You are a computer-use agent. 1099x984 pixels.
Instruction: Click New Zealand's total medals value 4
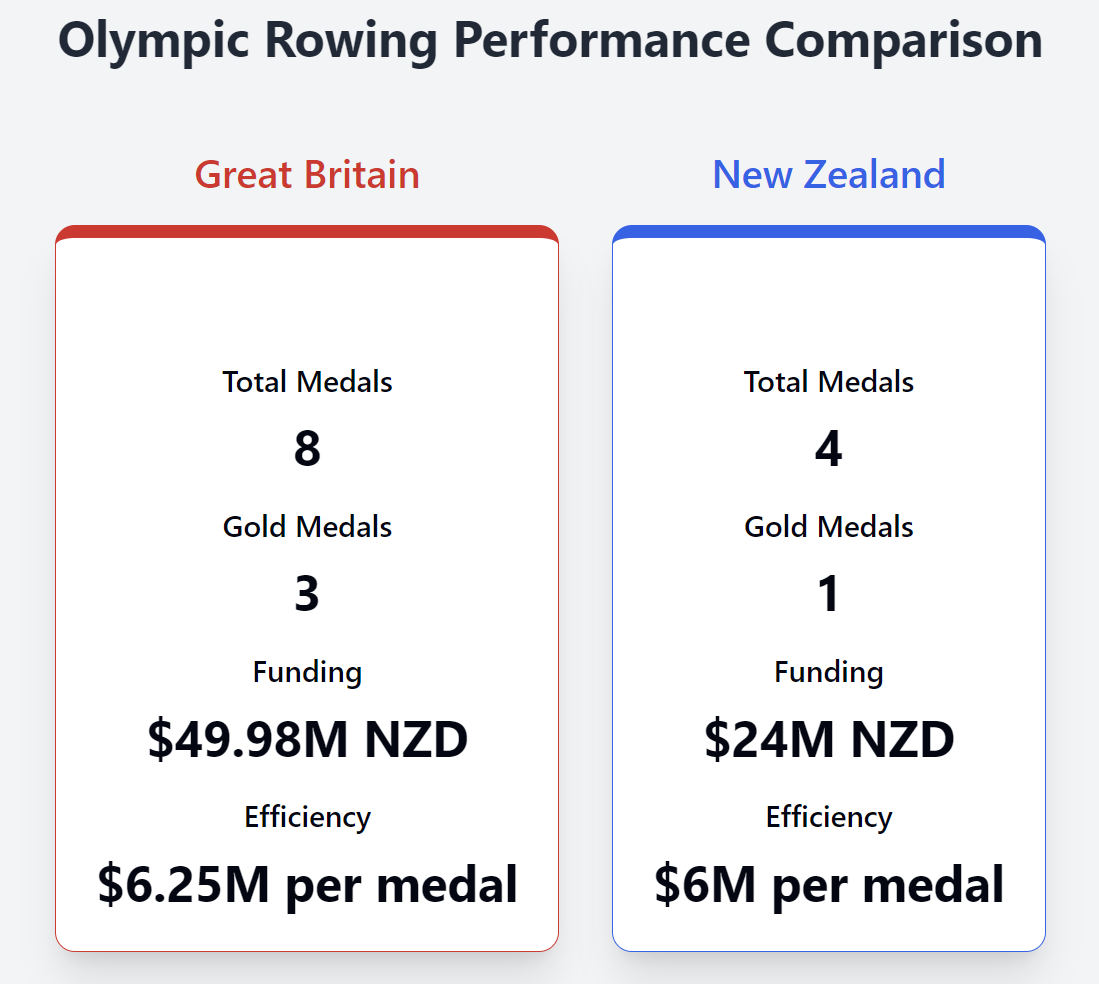coord(829,450)
